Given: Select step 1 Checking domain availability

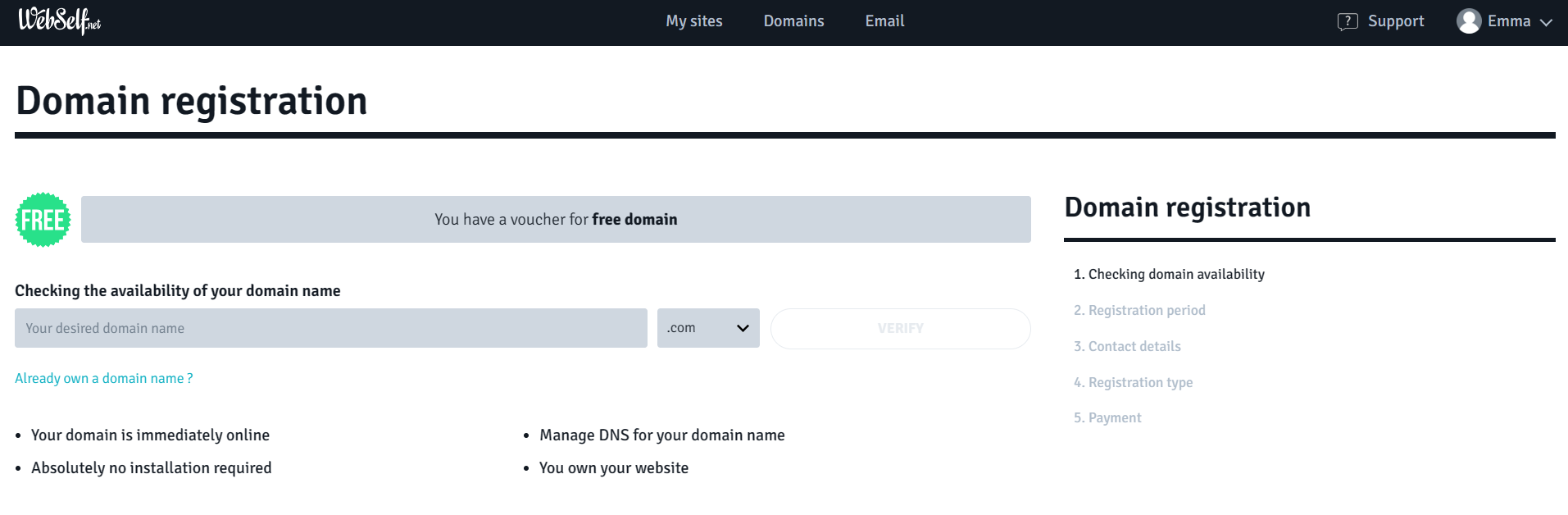Looking at the screenshot, I should [x=1169, y=274].
